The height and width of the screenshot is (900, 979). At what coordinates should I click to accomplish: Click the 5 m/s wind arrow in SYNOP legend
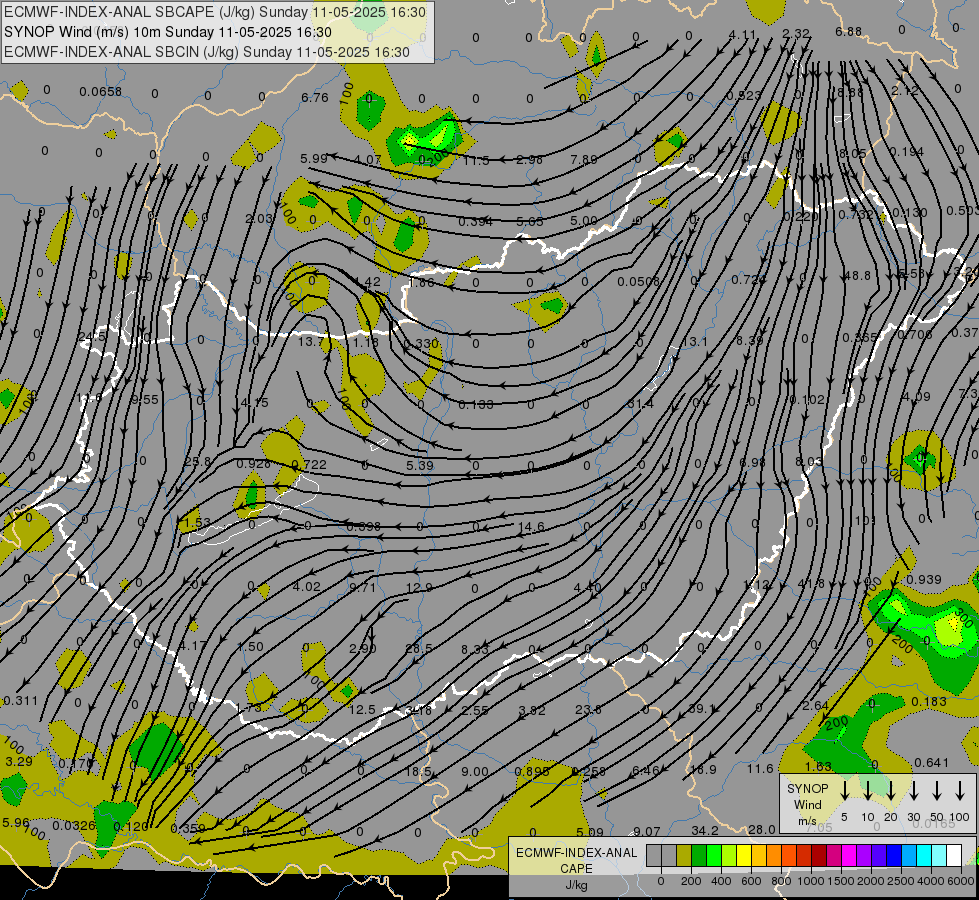844,791
